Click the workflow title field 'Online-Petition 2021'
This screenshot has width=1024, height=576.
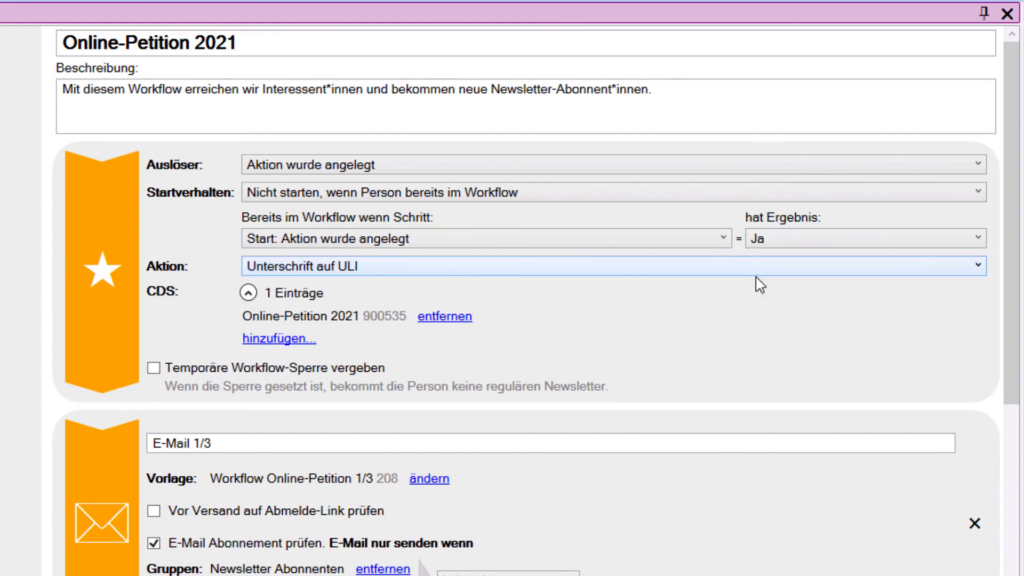526,42
